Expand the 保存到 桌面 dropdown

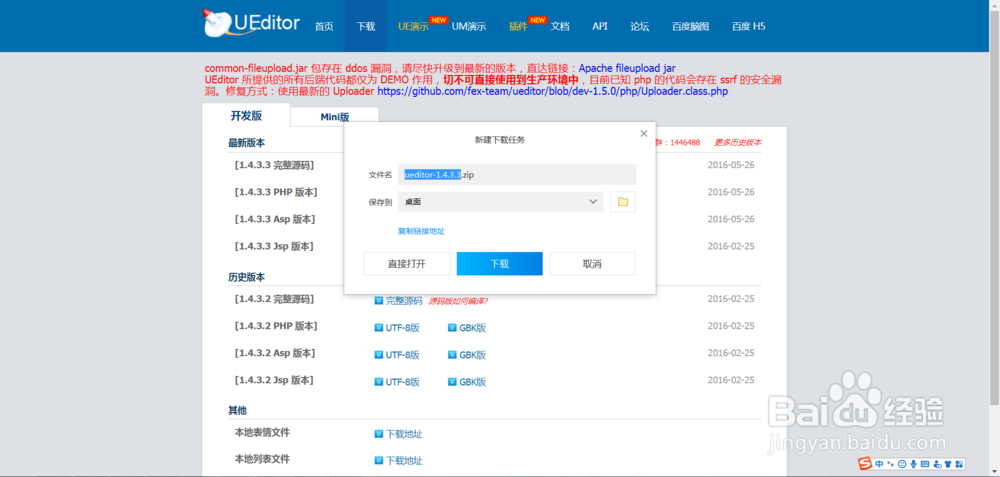(501, 202)
